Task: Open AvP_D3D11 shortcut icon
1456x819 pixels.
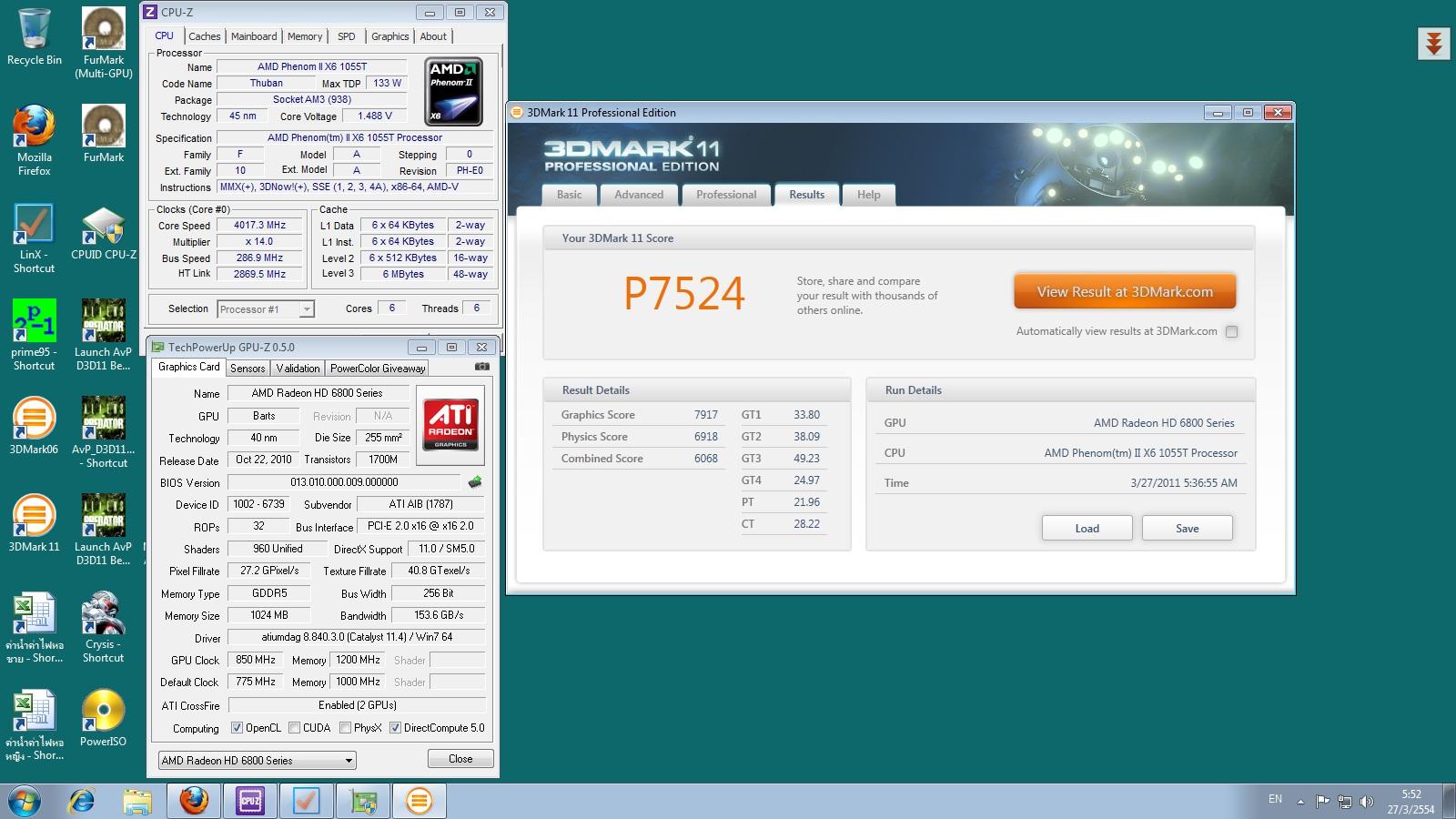Action: click(x=104, y=431)
